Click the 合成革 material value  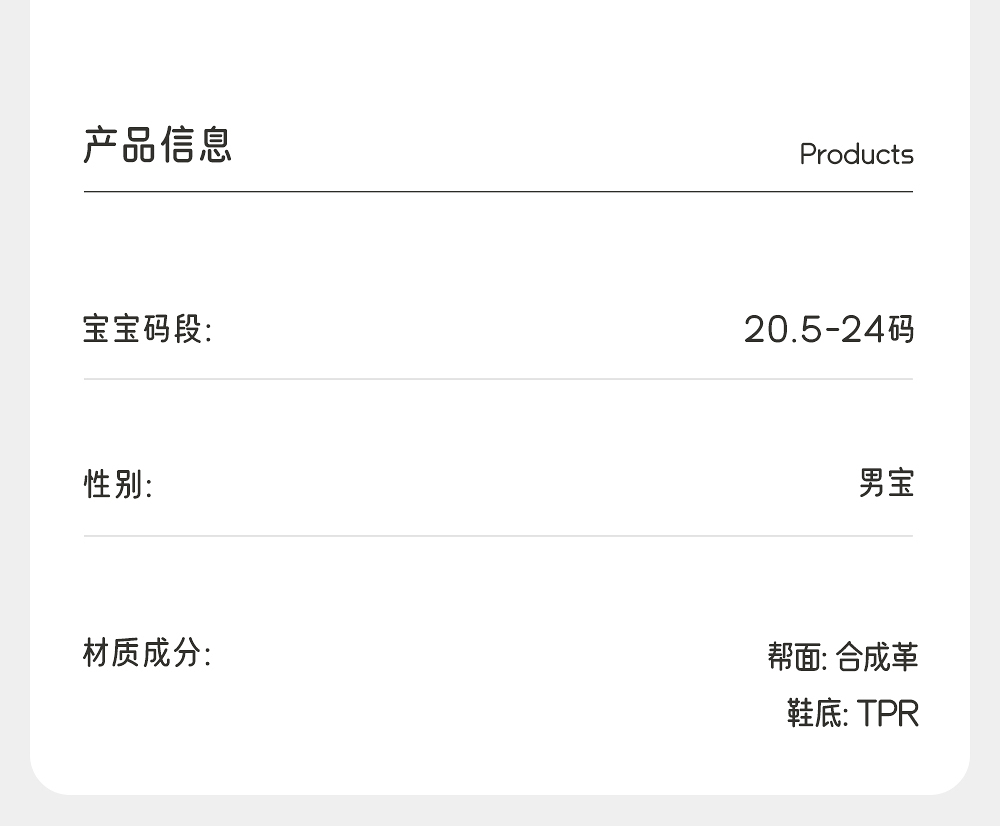(877, 658)
